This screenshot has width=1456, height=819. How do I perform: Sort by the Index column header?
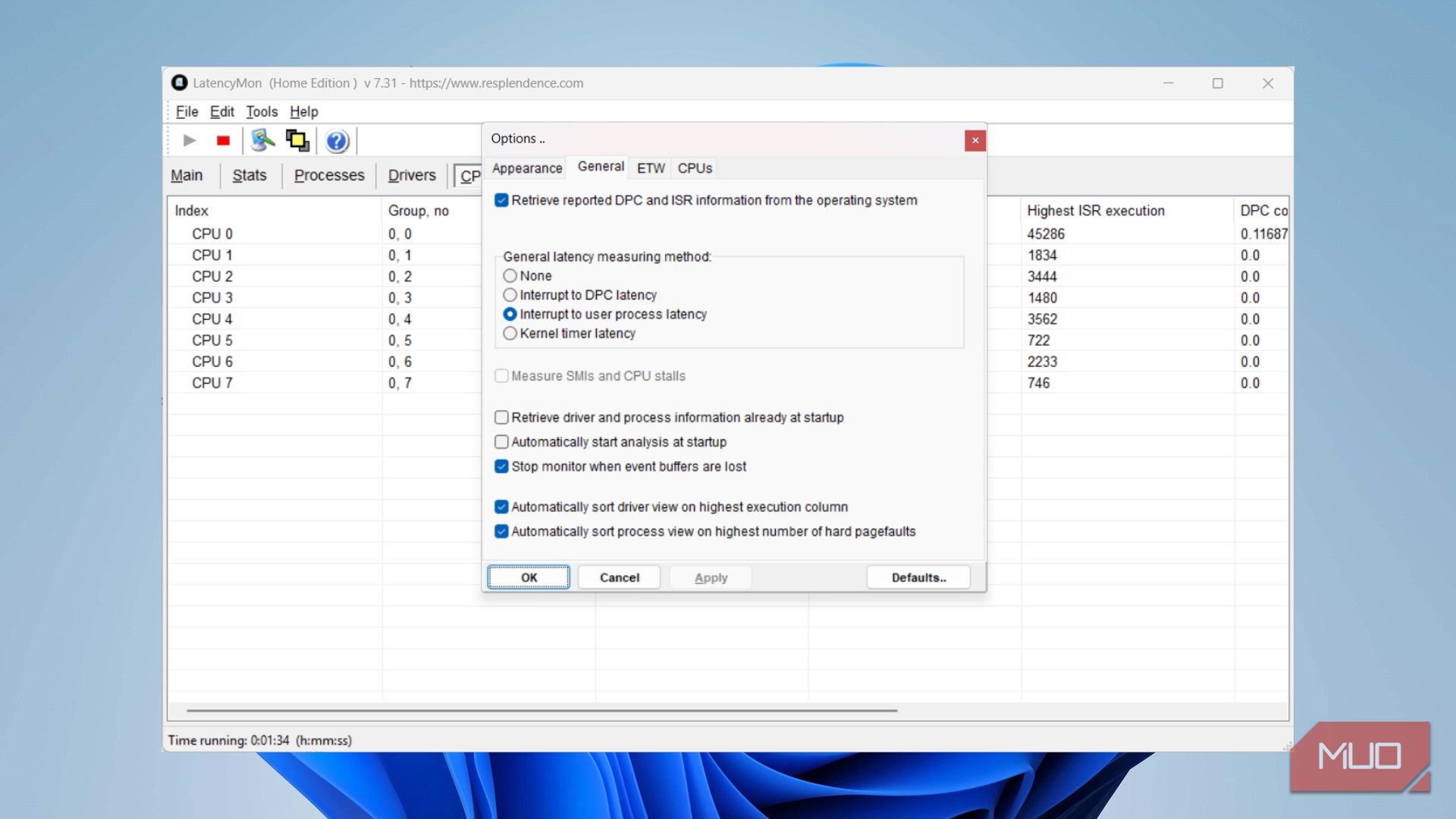[x=275, y=211]
